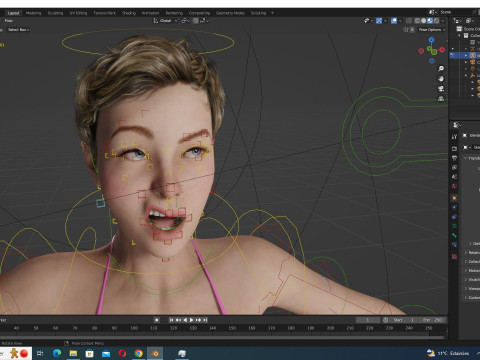The width and height of the screenshot is (480, 360).
Task: Open the World properties tab
Action: [x=454, y=186]
